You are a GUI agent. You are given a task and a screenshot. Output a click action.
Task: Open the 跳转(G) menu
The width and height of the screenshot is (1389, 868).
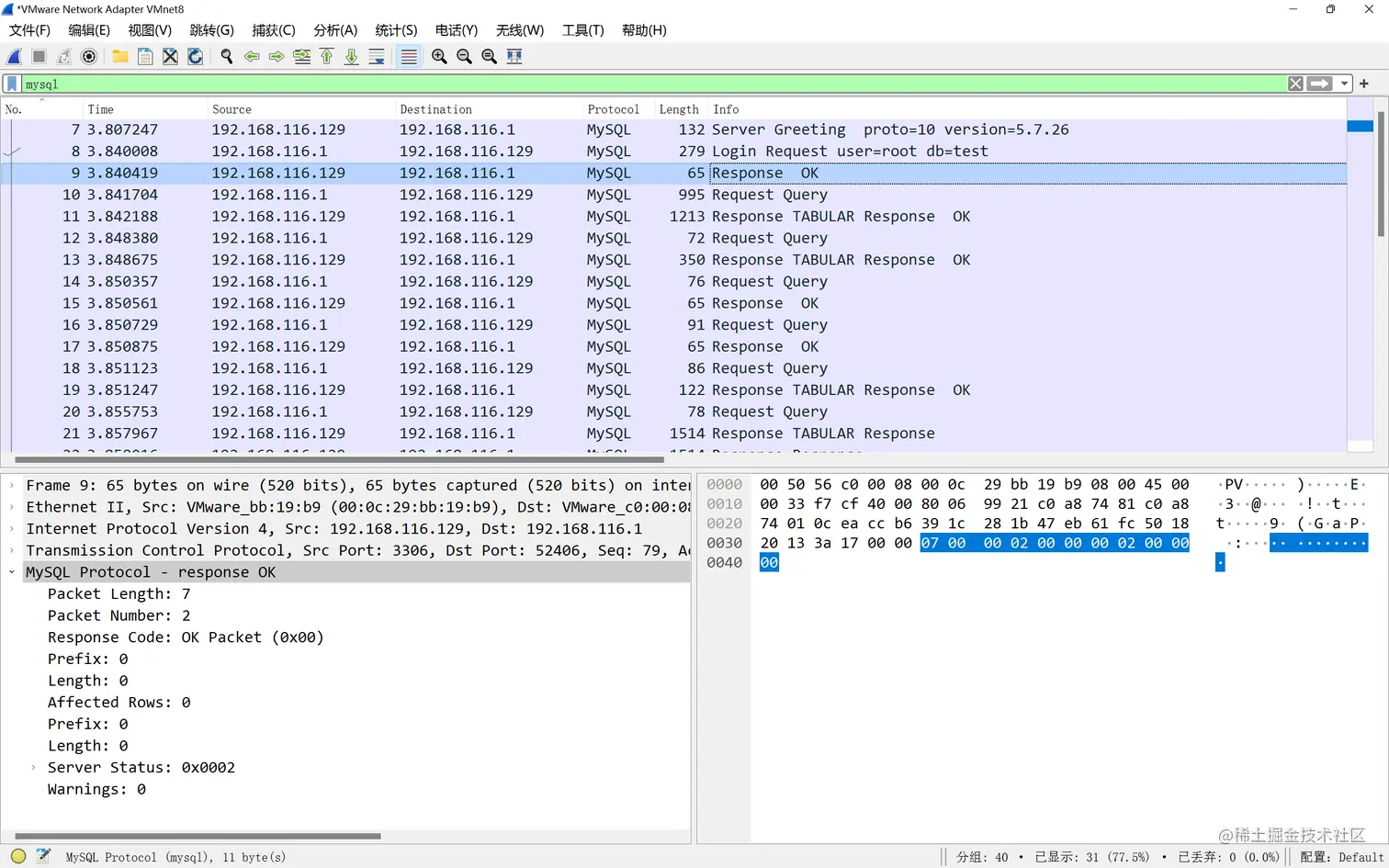[x=211, y=30]
